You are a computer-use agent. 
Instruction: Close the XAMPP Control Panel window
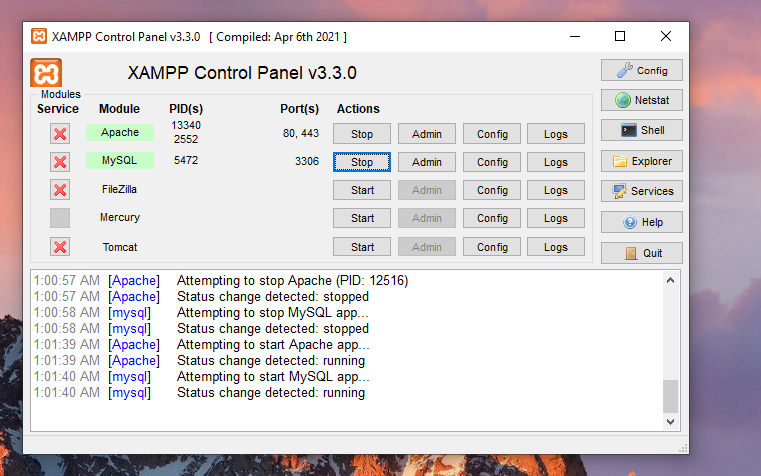tap(666, 36)
